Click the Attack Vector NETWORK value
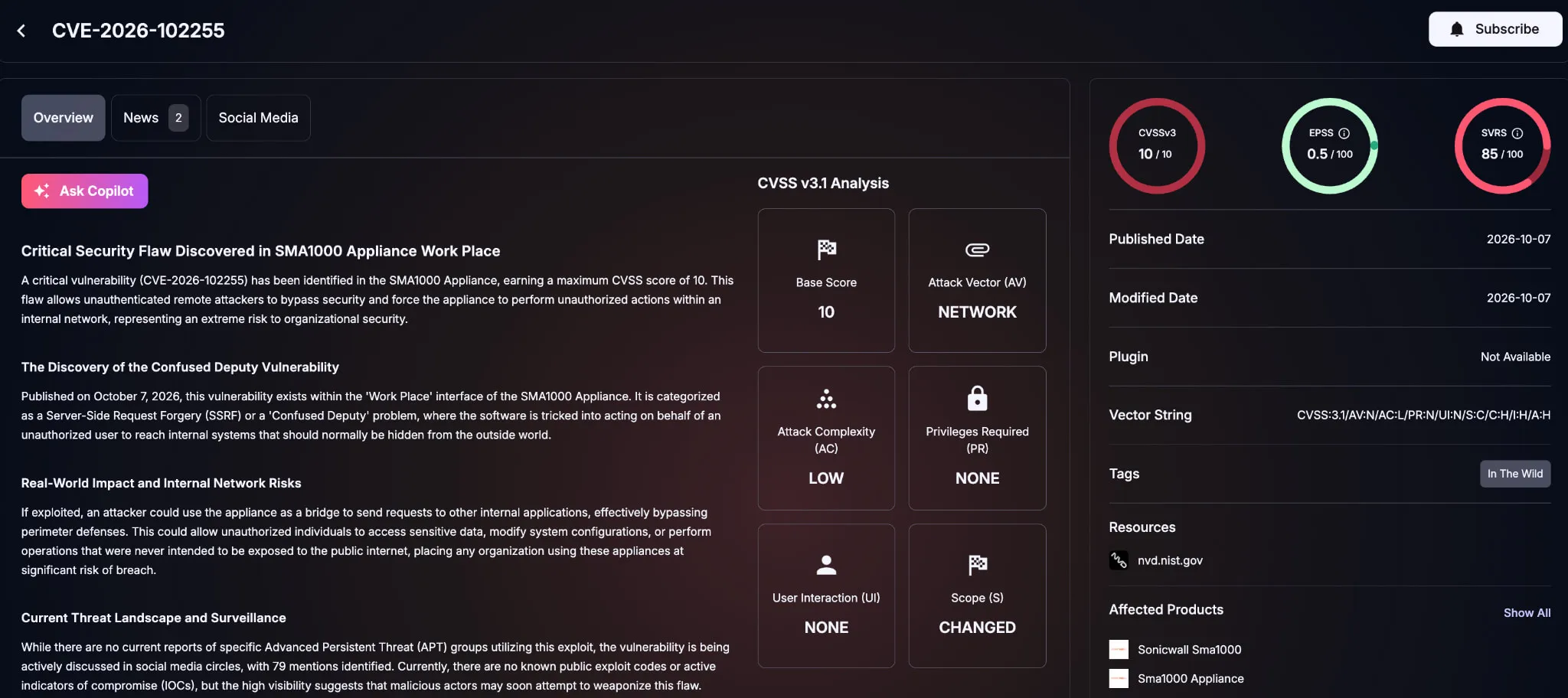Image resolution: width=1568 pixels, height=698 pixels. tap(977, 312)
